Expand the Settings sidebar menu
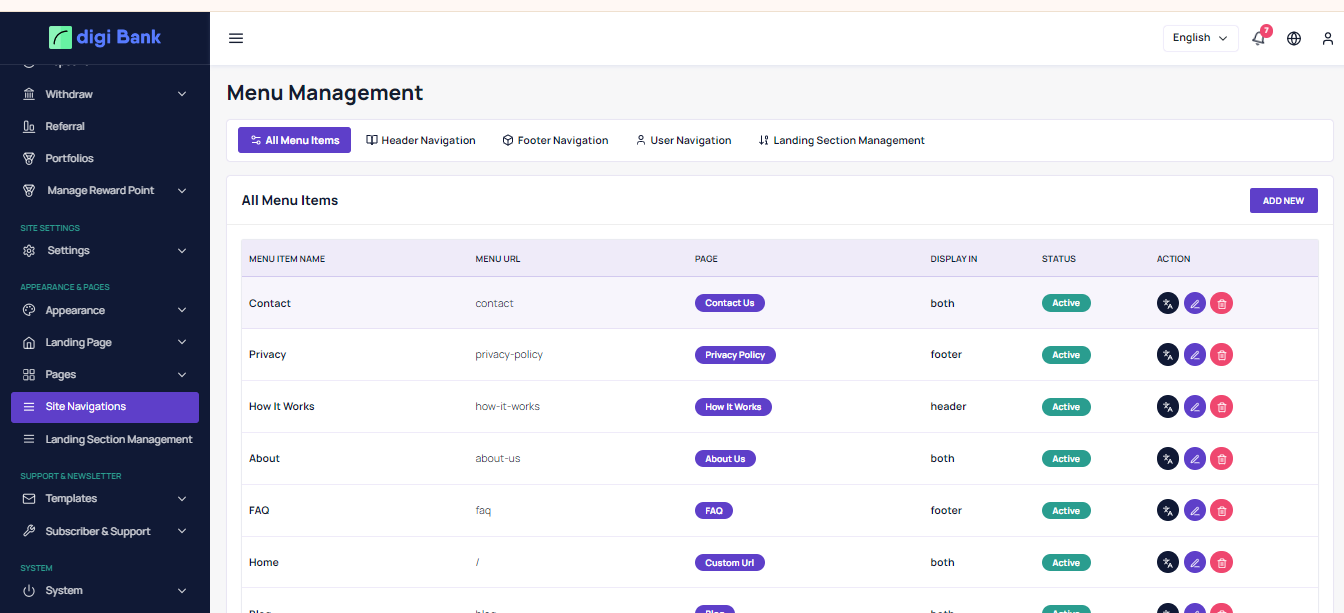 104,250
